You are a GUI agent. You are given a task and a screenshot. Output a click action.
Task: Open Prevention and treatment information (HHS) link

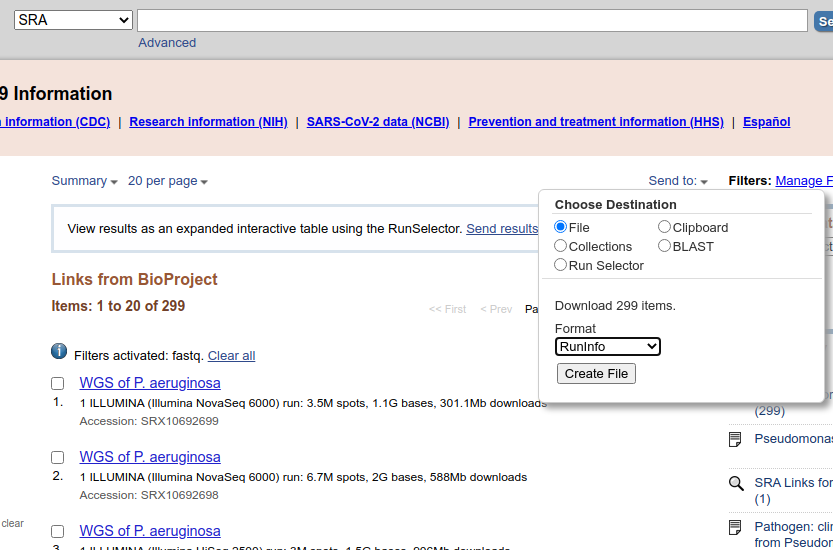point(596,122)
